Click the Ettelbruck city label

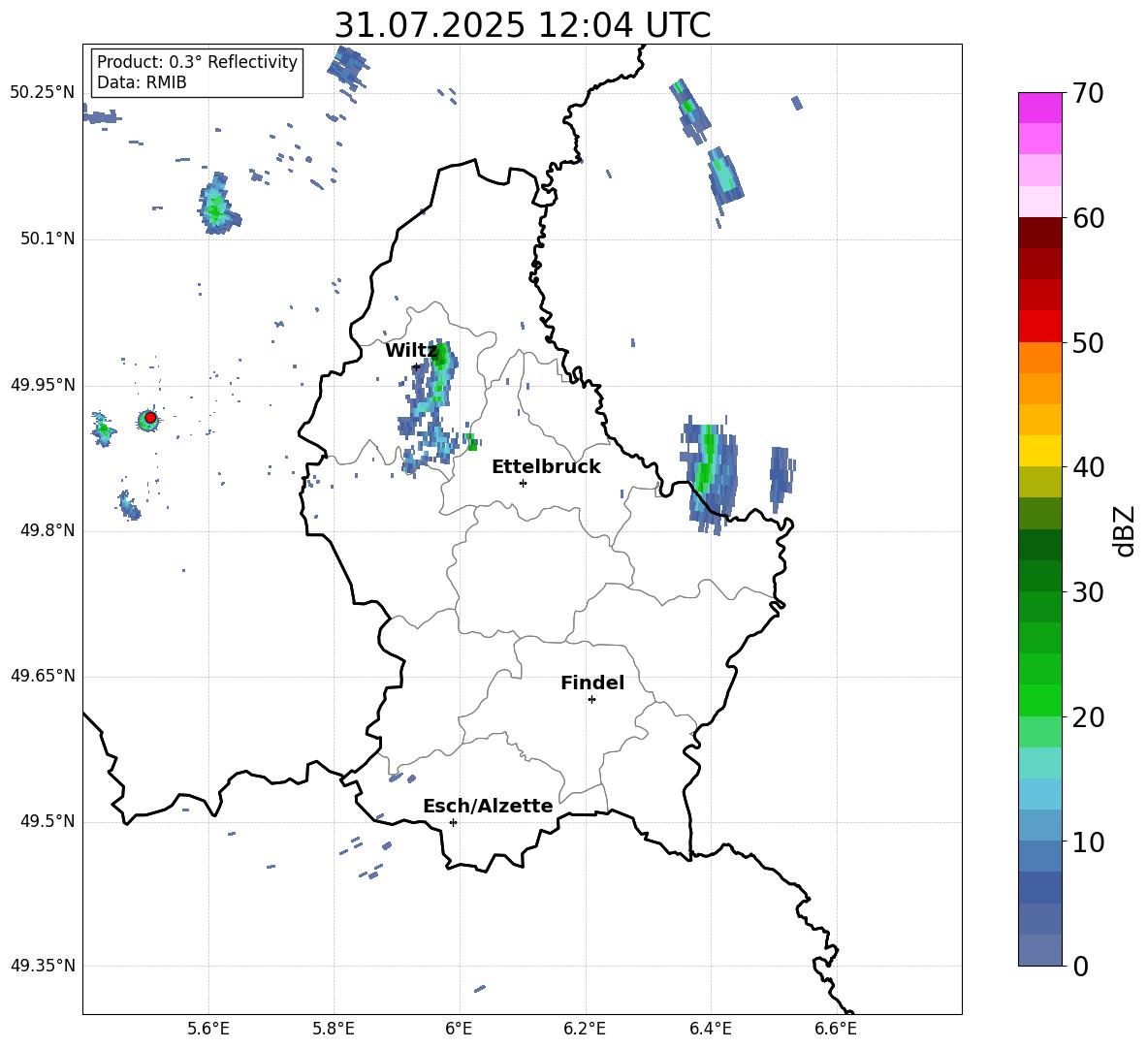[x=546, y=467]
